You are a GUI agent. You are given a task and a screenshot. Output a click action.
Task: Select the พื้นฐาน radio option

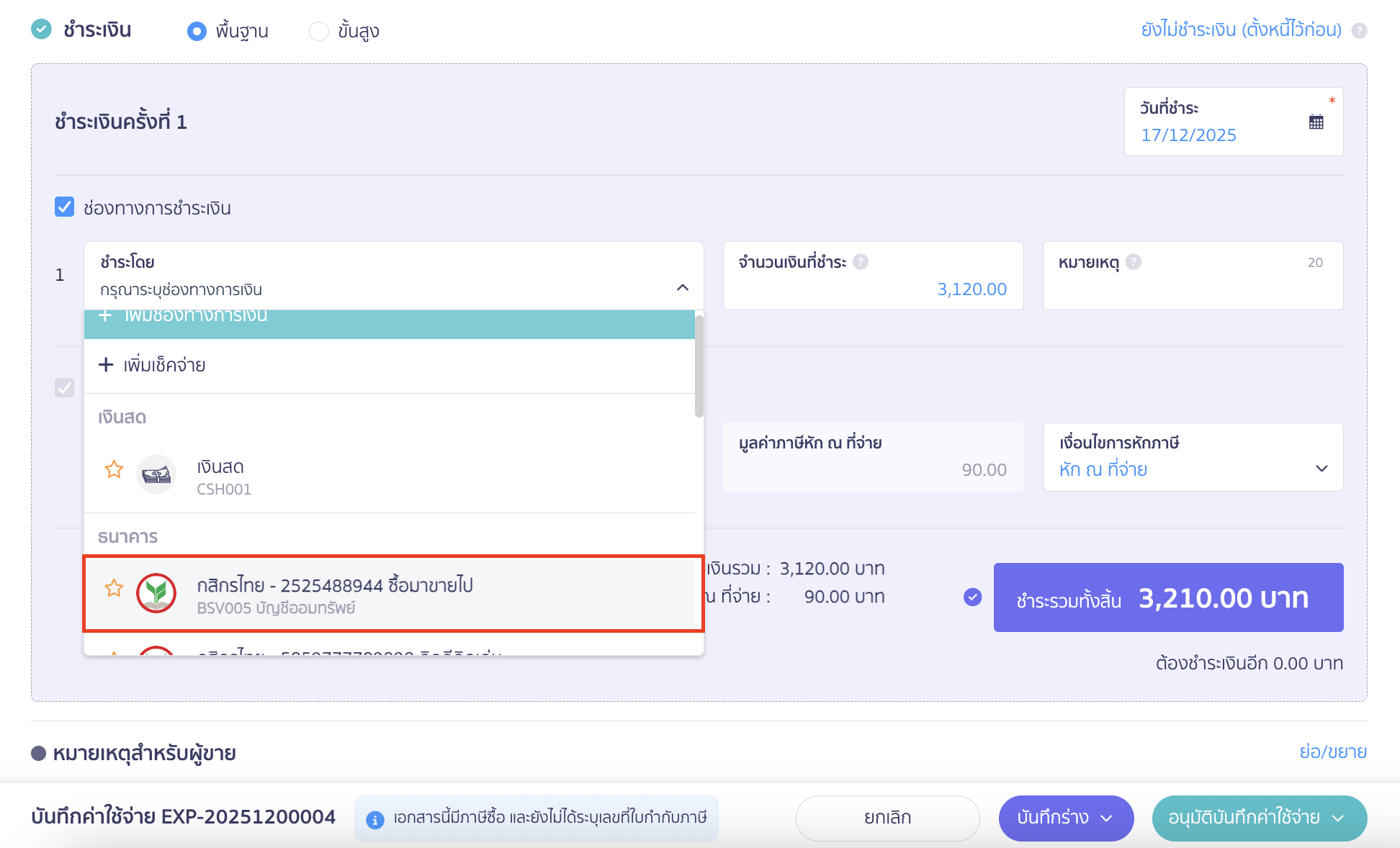[197, 31]
